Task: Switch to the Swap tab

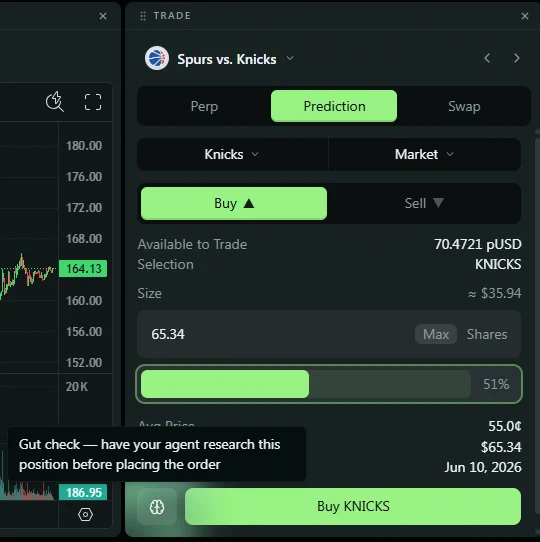Action: coord(464,106)
